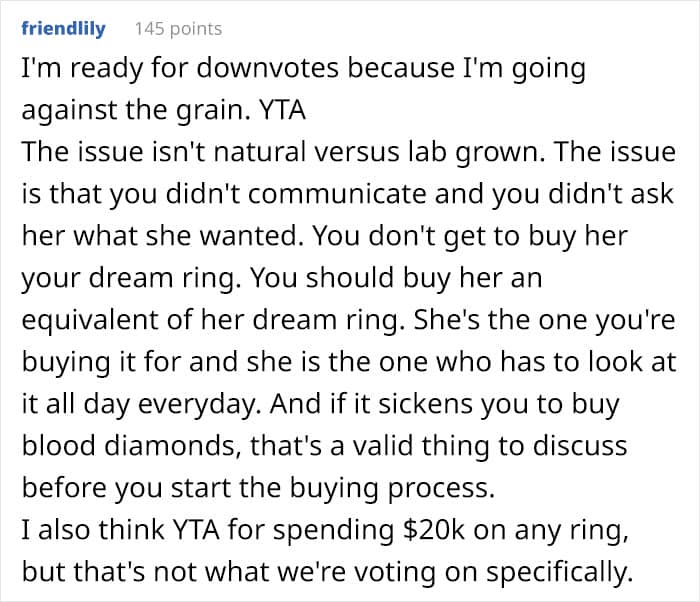Click the word "equivalent"
Image resolution: width=700 pixels, height=602 pixels.
tap(82, 318)
